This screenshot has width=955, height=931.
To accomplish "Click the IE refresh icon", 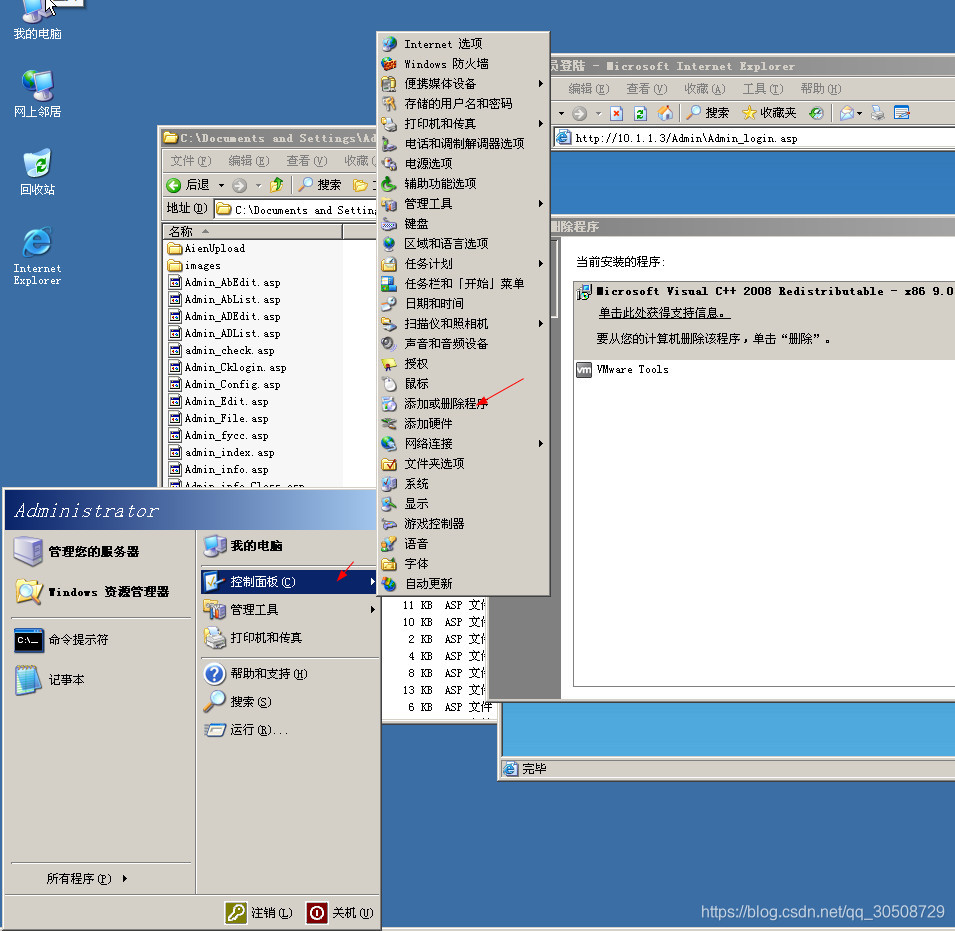I will point(640,113).
